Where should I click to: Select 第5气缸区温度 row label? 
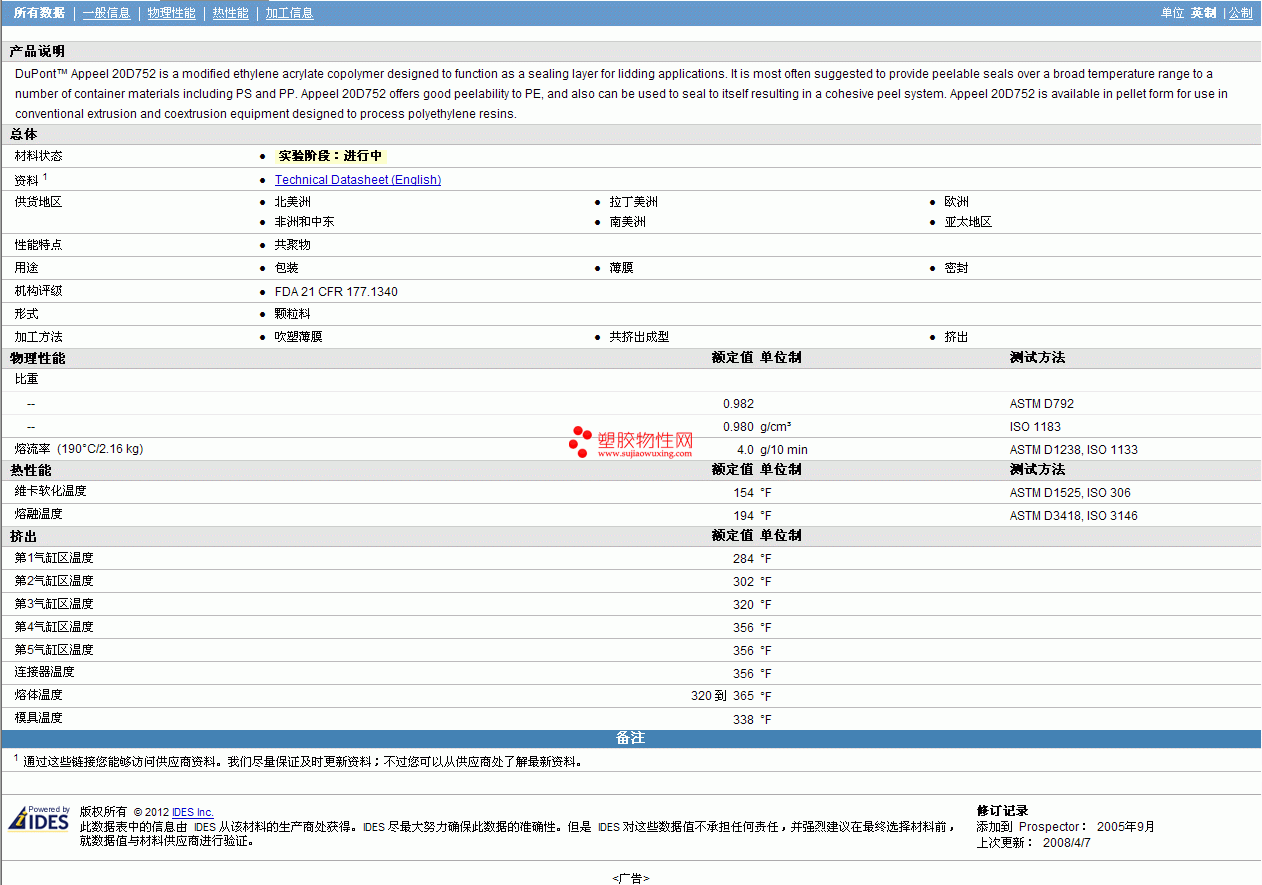pos(54,650)
